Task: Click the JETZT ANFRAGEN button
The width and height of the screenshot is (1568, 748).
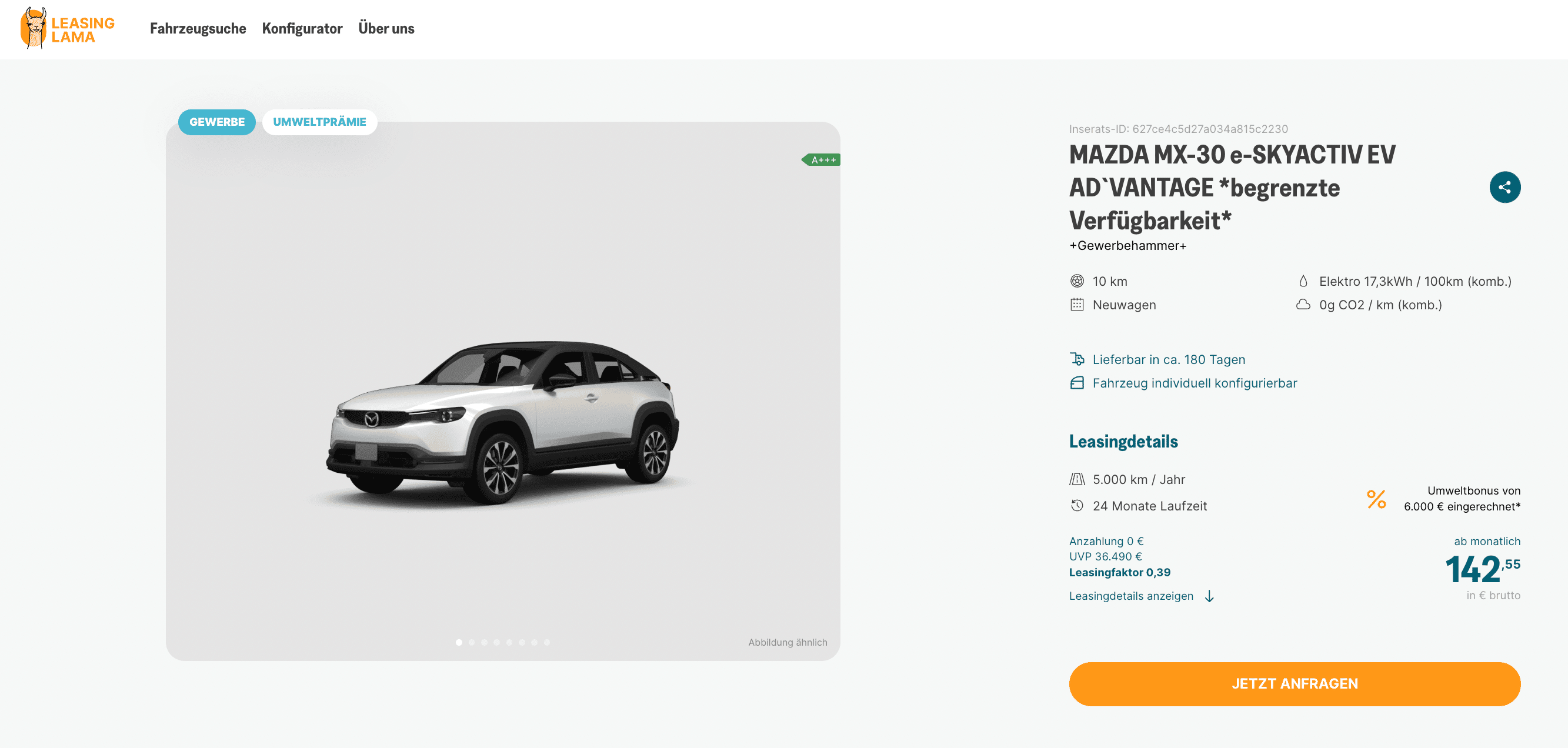Action: point(1294,683)
